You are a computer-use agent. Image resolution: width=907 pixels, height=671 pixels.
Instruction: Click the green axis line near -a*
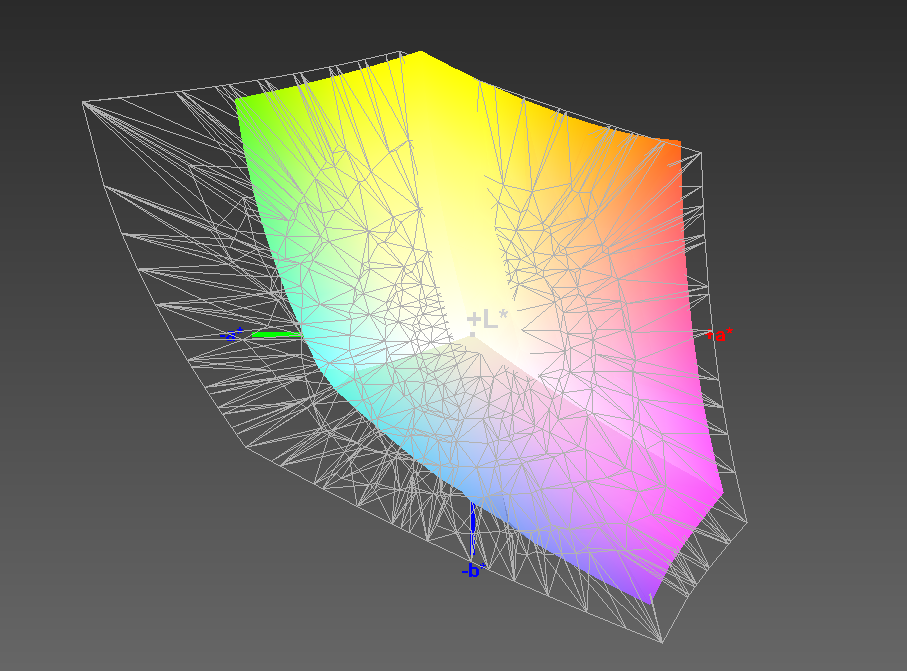[x=276, y=334]
